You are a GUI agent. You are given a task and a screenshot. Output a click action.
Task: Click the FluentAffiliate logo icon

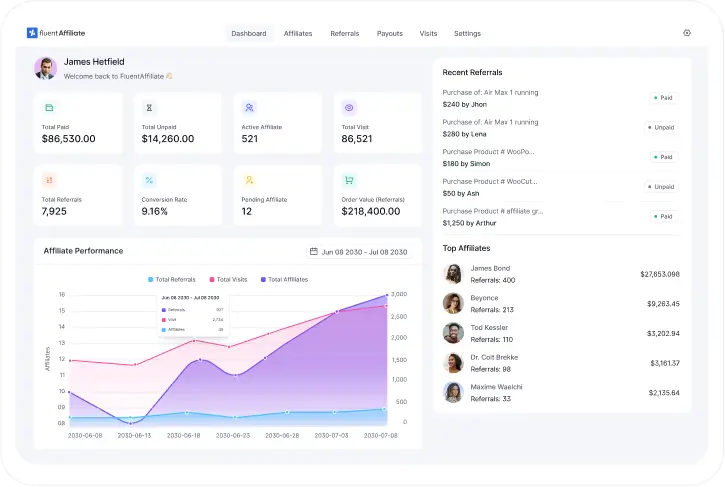coord(32,33)
